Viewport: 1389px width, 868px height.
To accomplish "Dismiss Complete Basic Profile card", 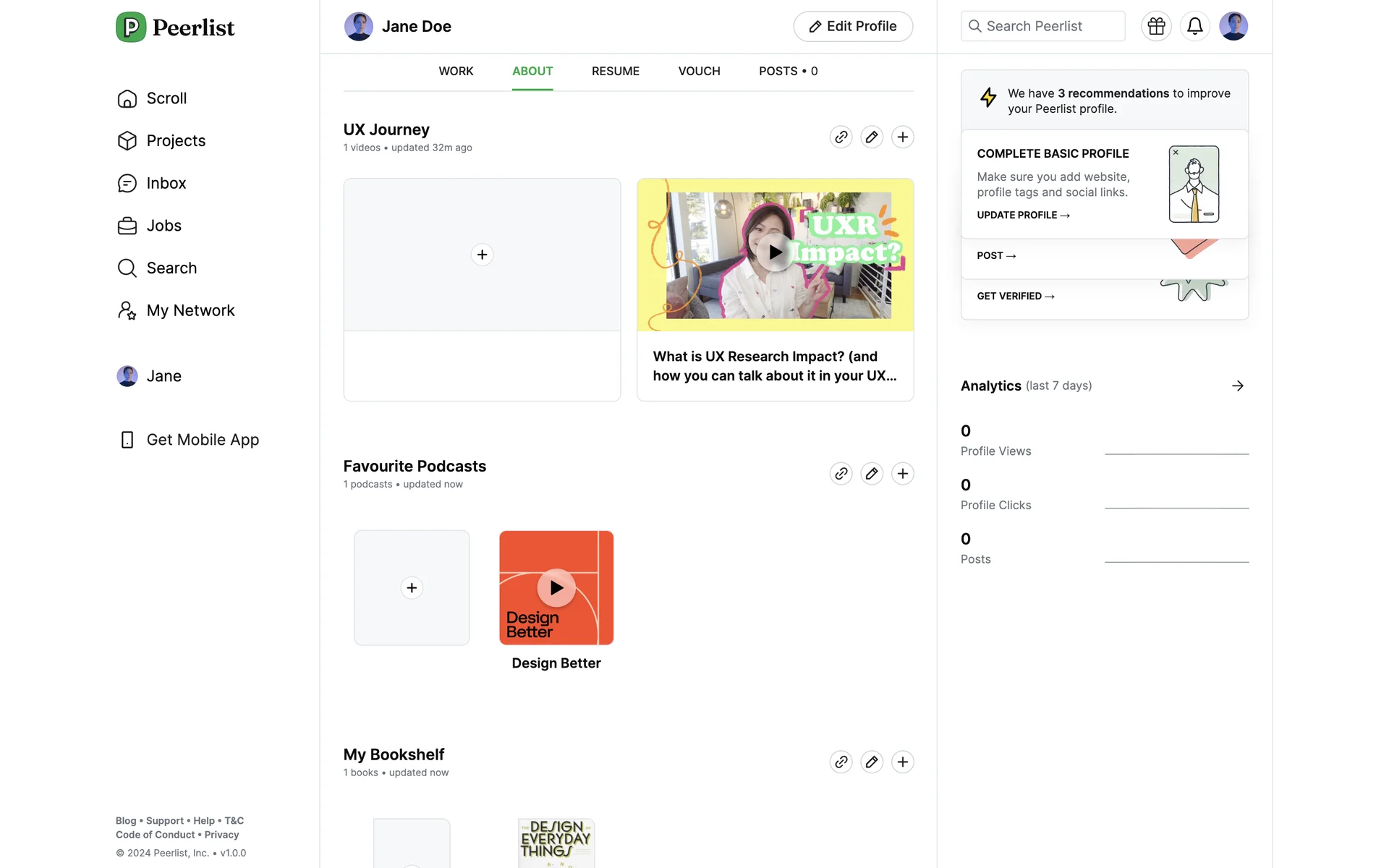I will point(1176,153).
